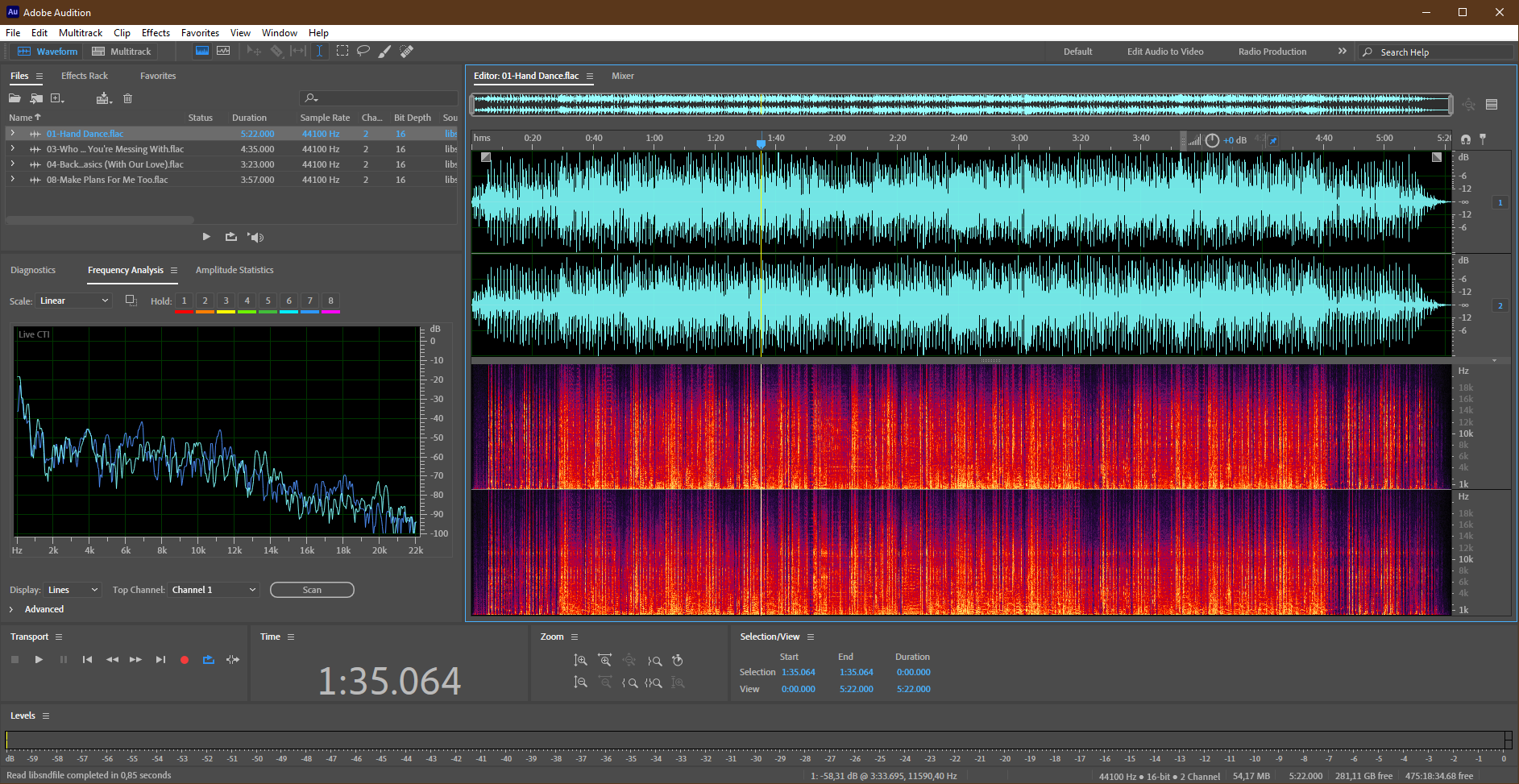
Task: Expand the 08-Make Plans For Me Too.flac row
Action: (12, 179)
